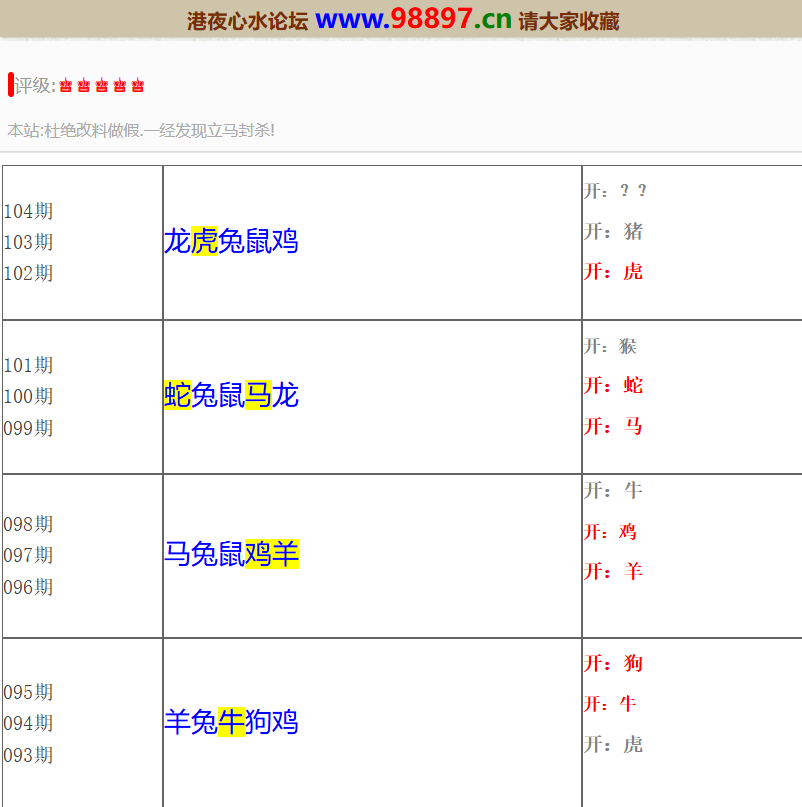Select the 099期 period label

click(x=29, y=428)
